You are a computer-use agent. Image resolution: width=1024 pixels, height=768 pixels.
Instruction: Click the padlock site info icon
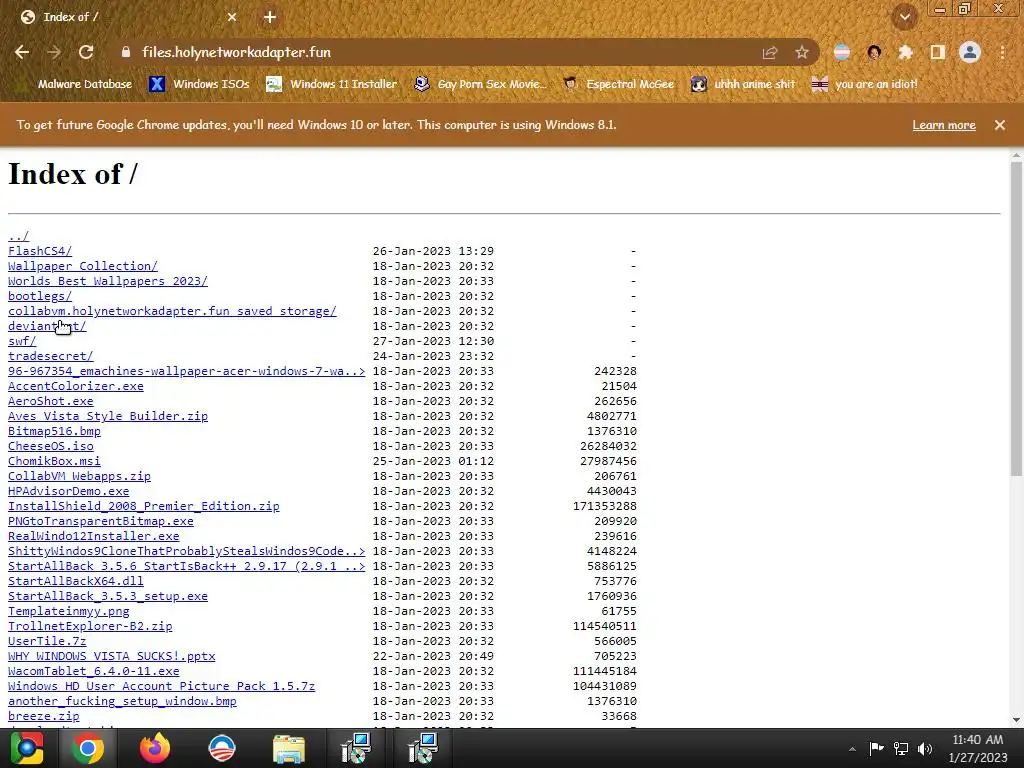[126, 52]
